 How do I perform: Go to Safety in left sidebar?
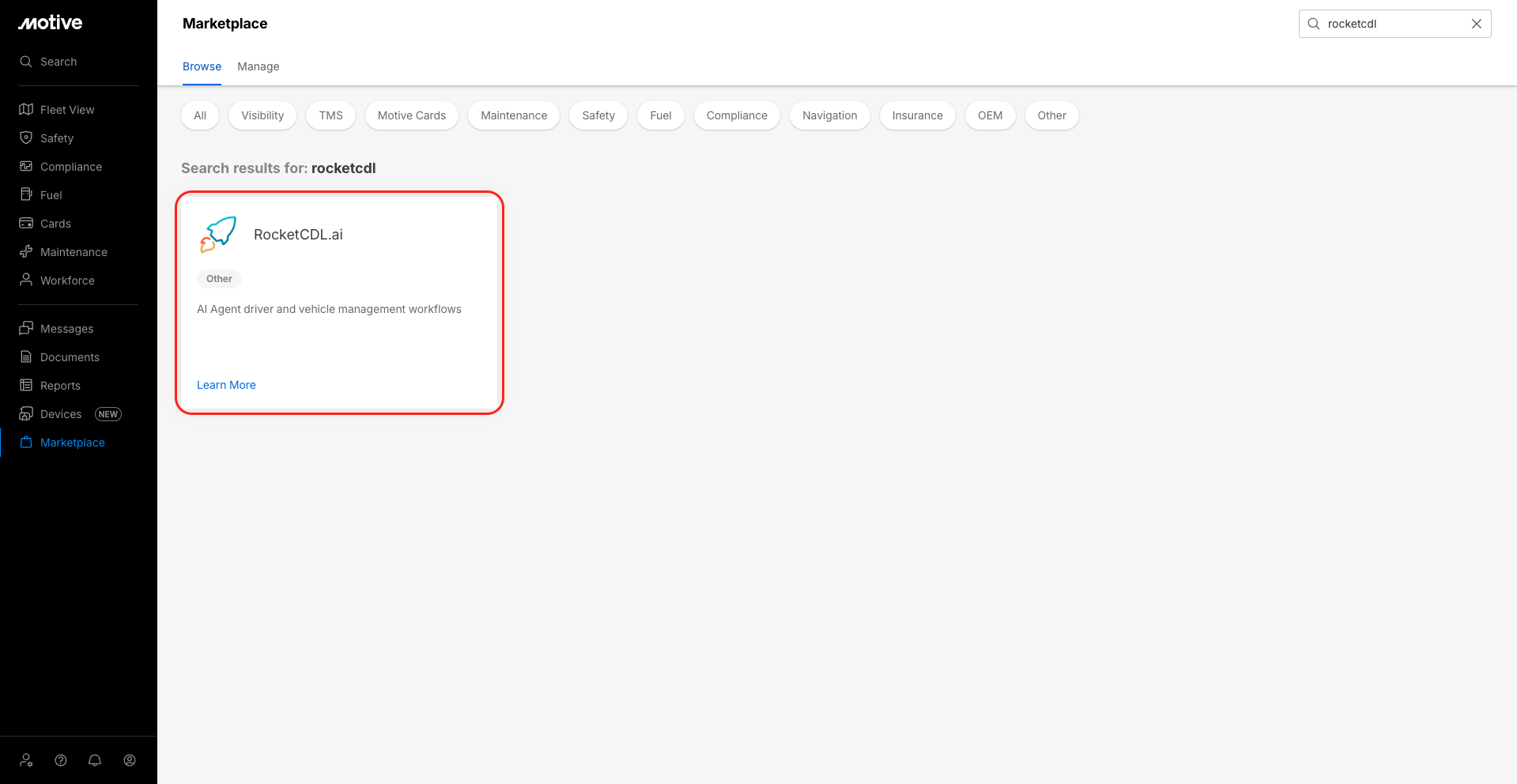coord(47,138)
